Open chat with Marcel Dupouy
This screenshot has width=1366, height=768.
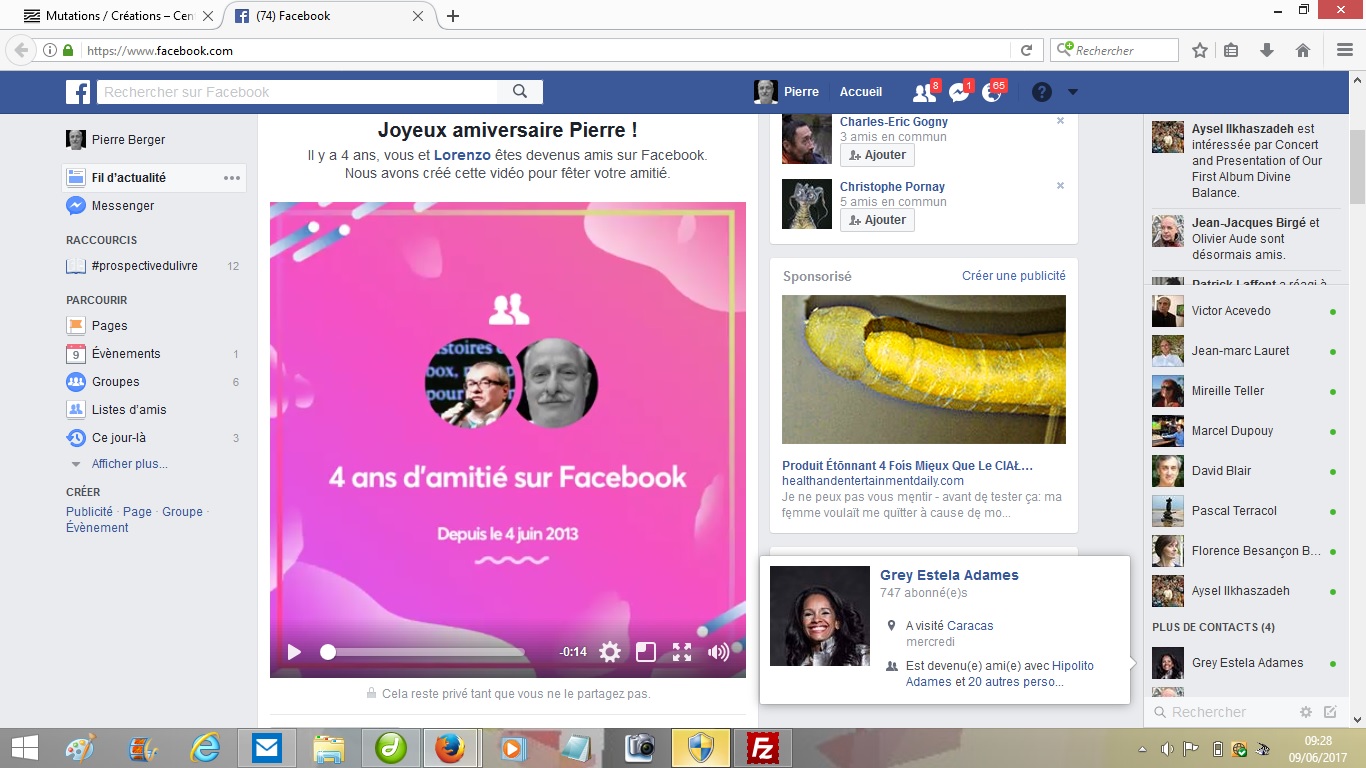(x=1245, y=431)
